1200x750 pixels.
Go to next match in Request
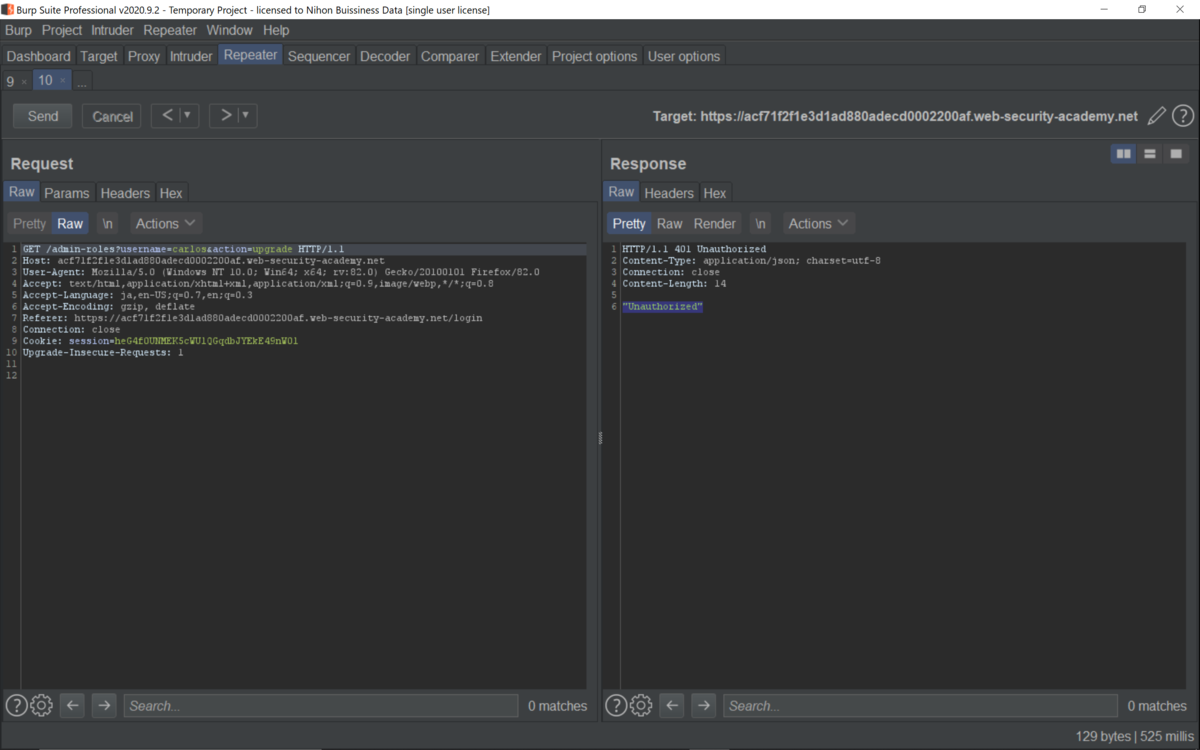(104, 705)
